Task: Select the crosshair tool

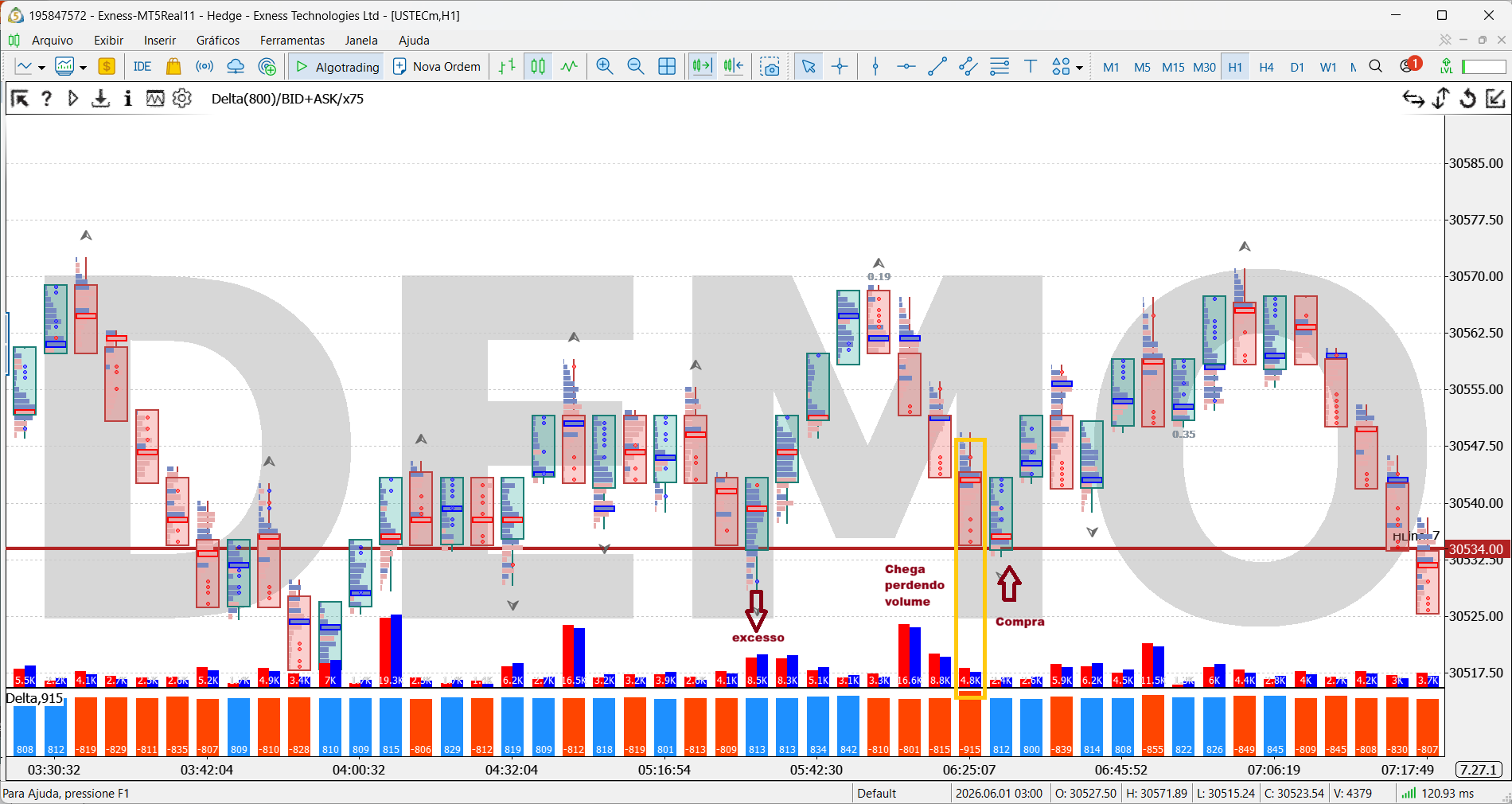Action: (x=840, y=67)
